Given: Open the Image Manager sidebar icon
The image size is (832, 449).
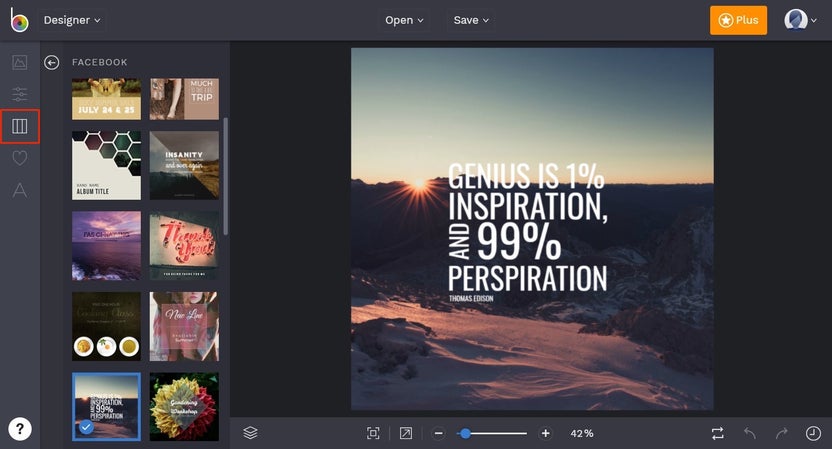Looking at the screenshot, I should (20, 63).
